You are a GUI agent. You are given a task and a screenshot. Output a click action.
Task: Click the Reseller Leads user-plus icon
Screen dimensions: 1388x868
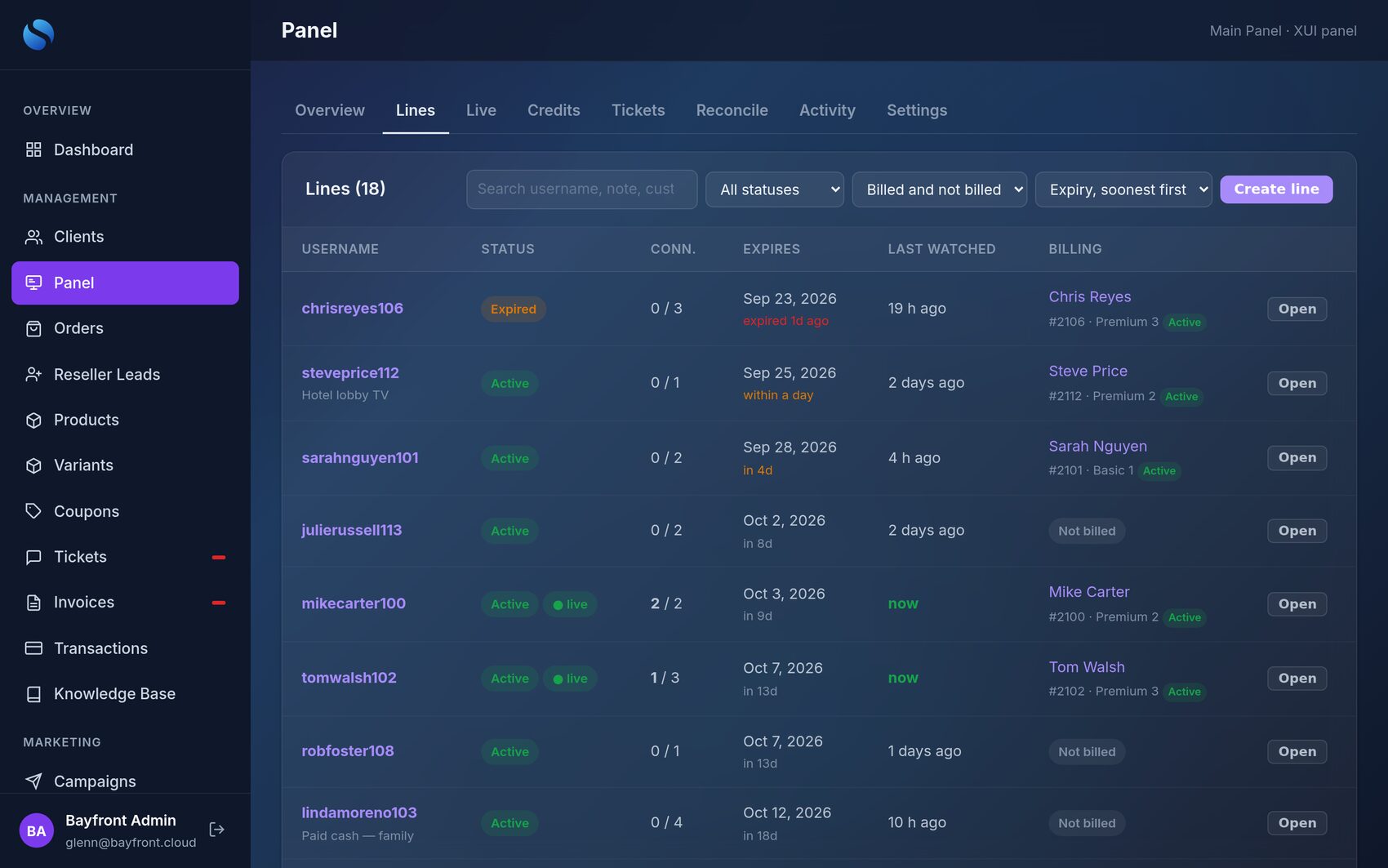click(x=33, y=374)
